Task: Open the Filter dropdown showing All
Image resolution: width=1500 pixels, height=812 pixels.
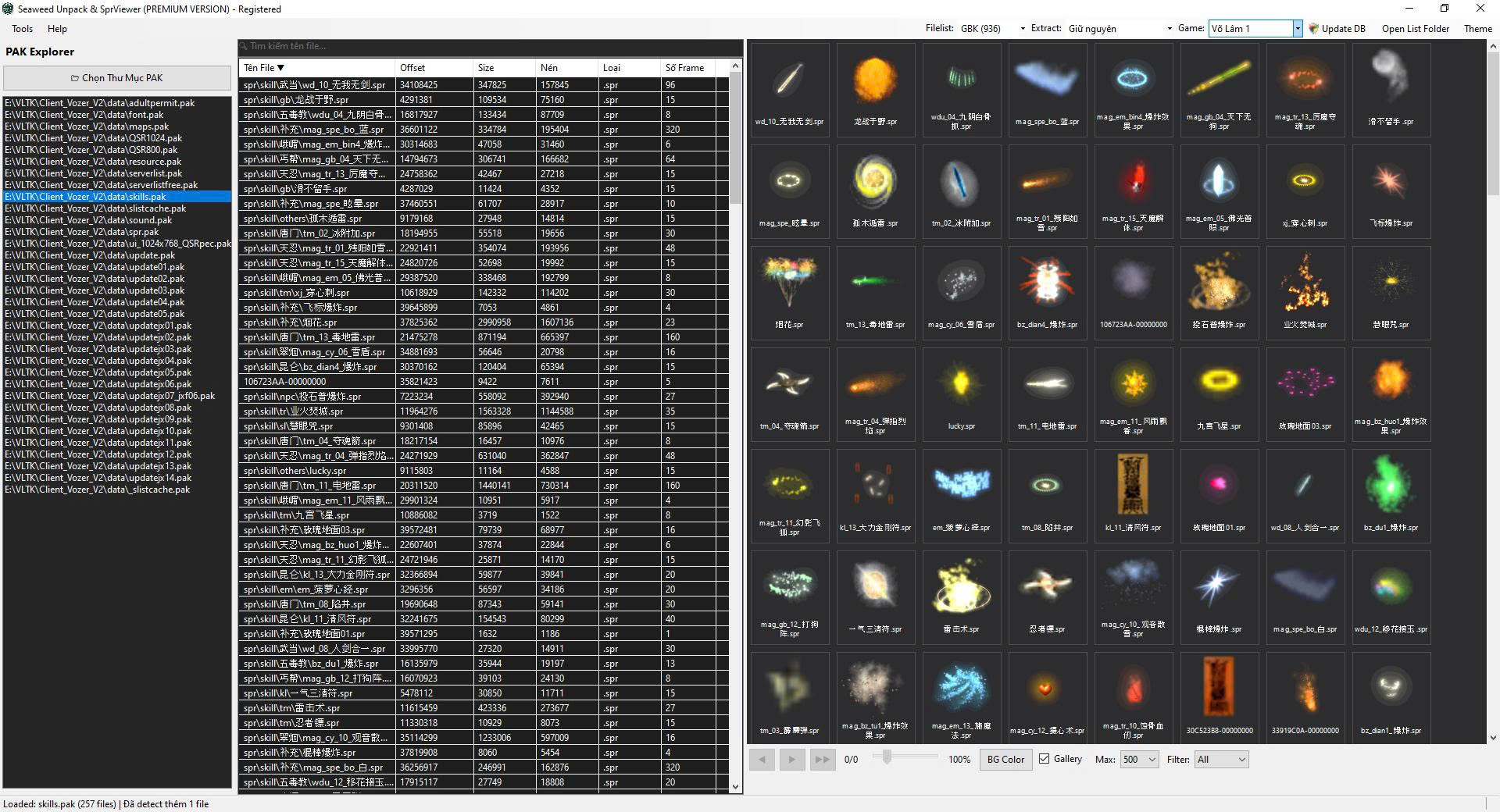Action: 1222,759
